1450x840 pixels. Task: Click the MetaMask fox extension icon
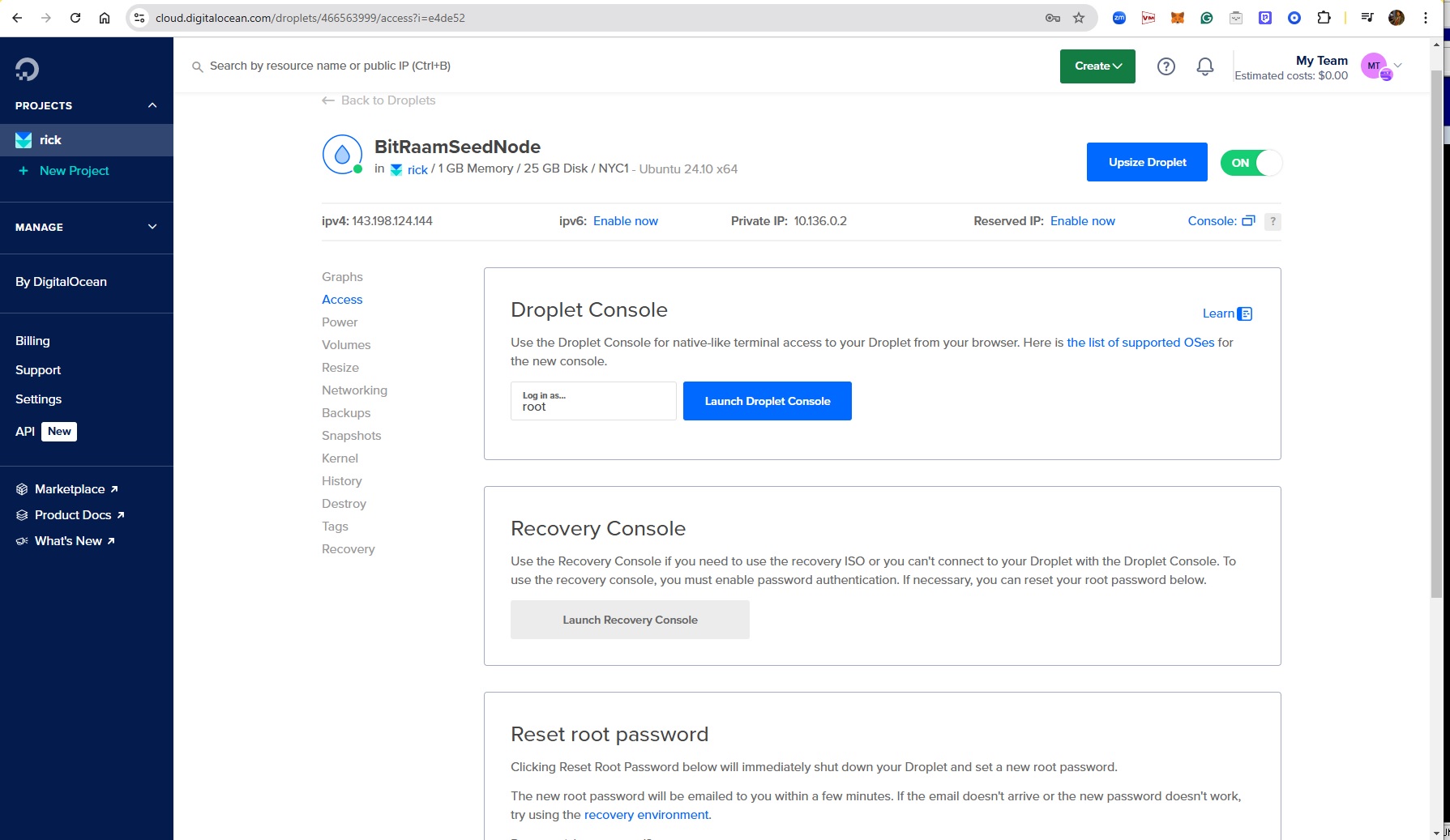point(1178,18)
